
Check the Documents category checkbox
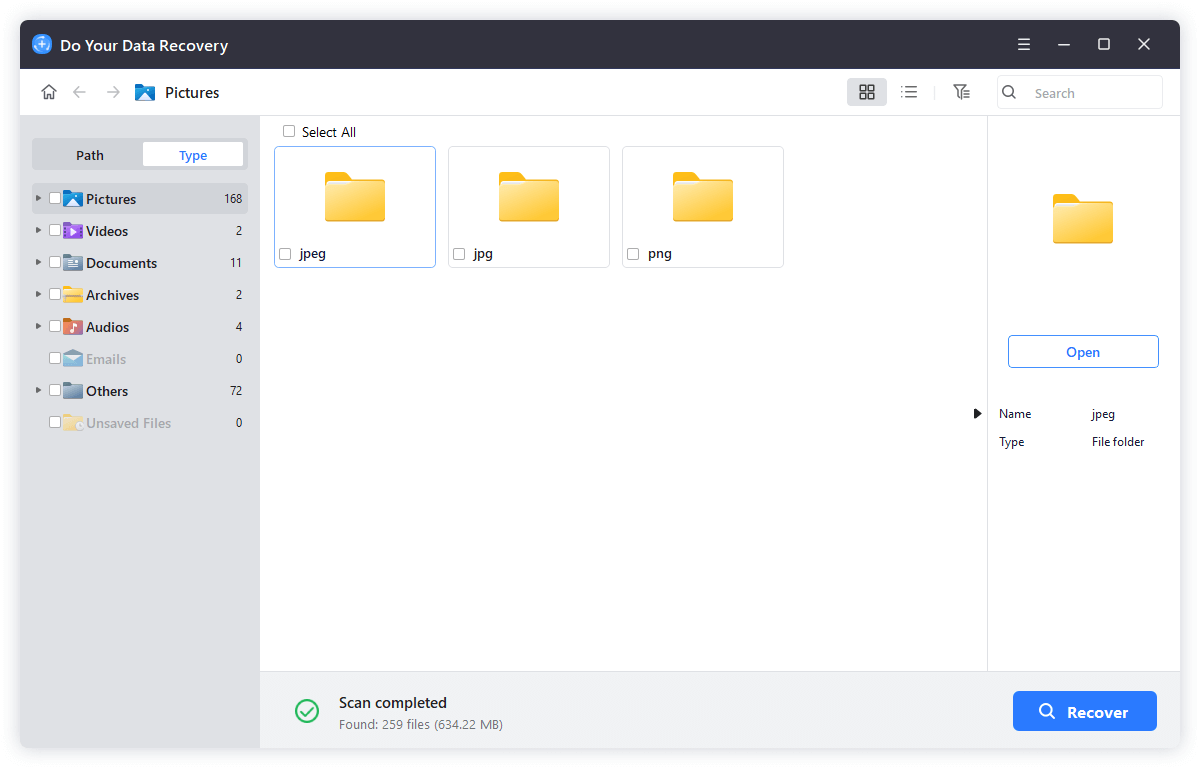pos(54,262)
